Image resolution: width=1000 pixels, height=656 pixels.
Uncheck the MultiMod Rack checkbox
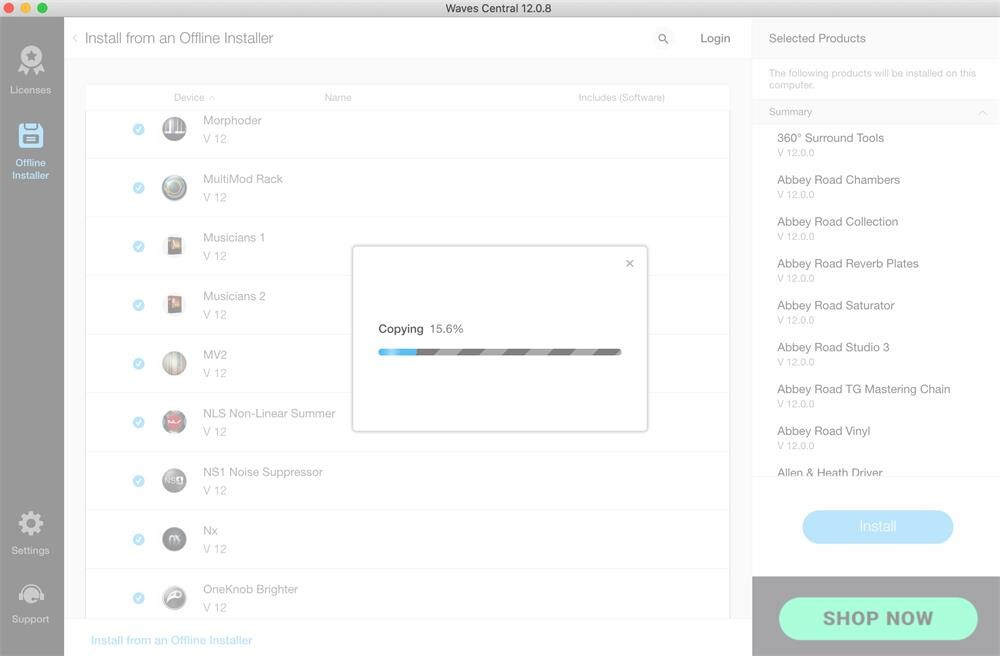coord(138,188)
